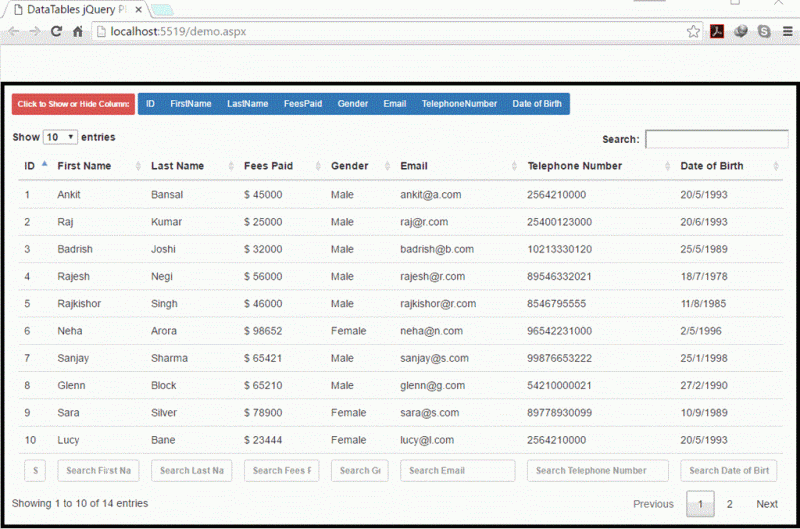Screen dimensions: 800x529
Task: Sort table by Date of Birth header
Action: (x=712, y=166)
